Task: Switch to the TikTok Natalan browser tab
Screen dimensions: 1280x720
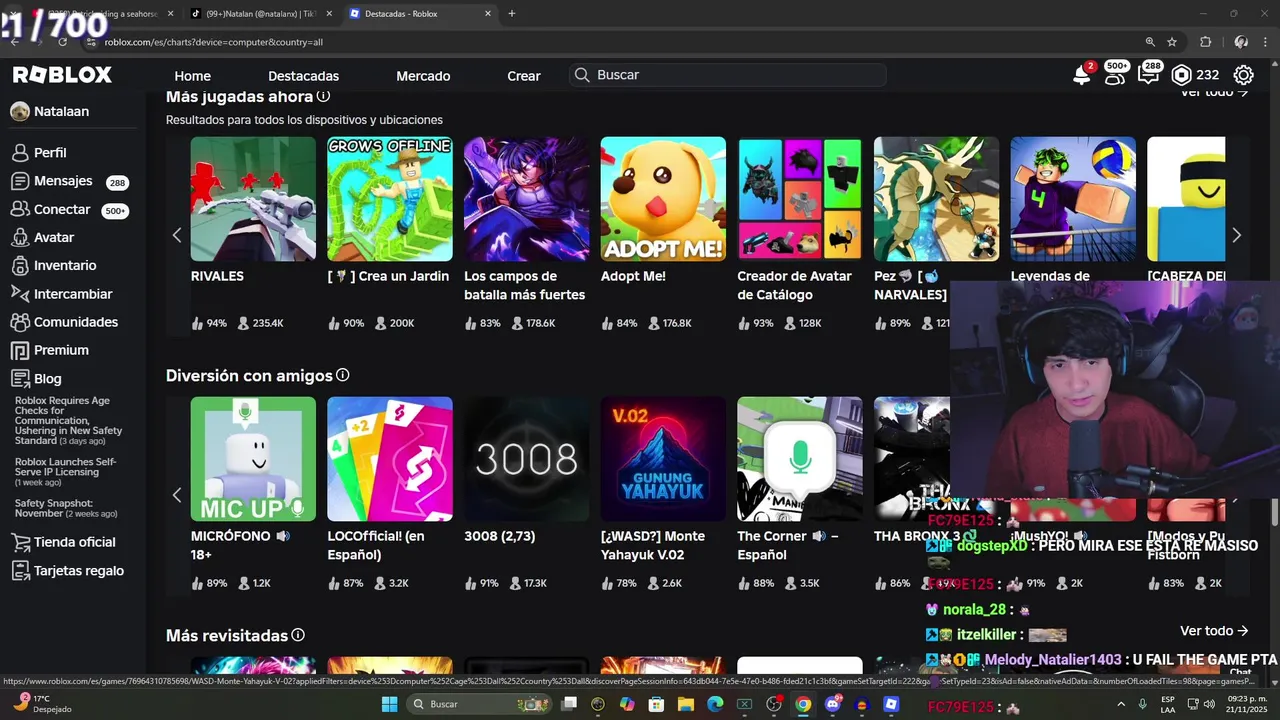Action: [x=262, y=14]
